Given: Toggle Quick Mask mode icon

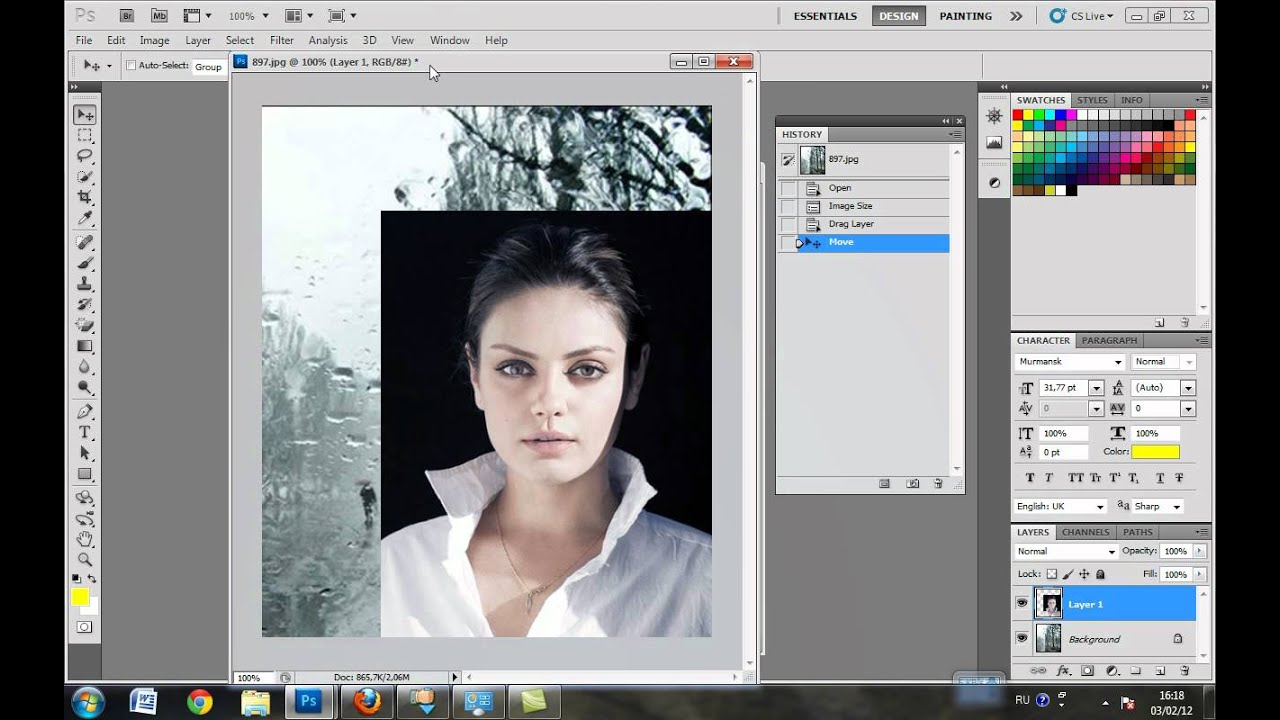Looking at the screenshot, I should point(84,627).
